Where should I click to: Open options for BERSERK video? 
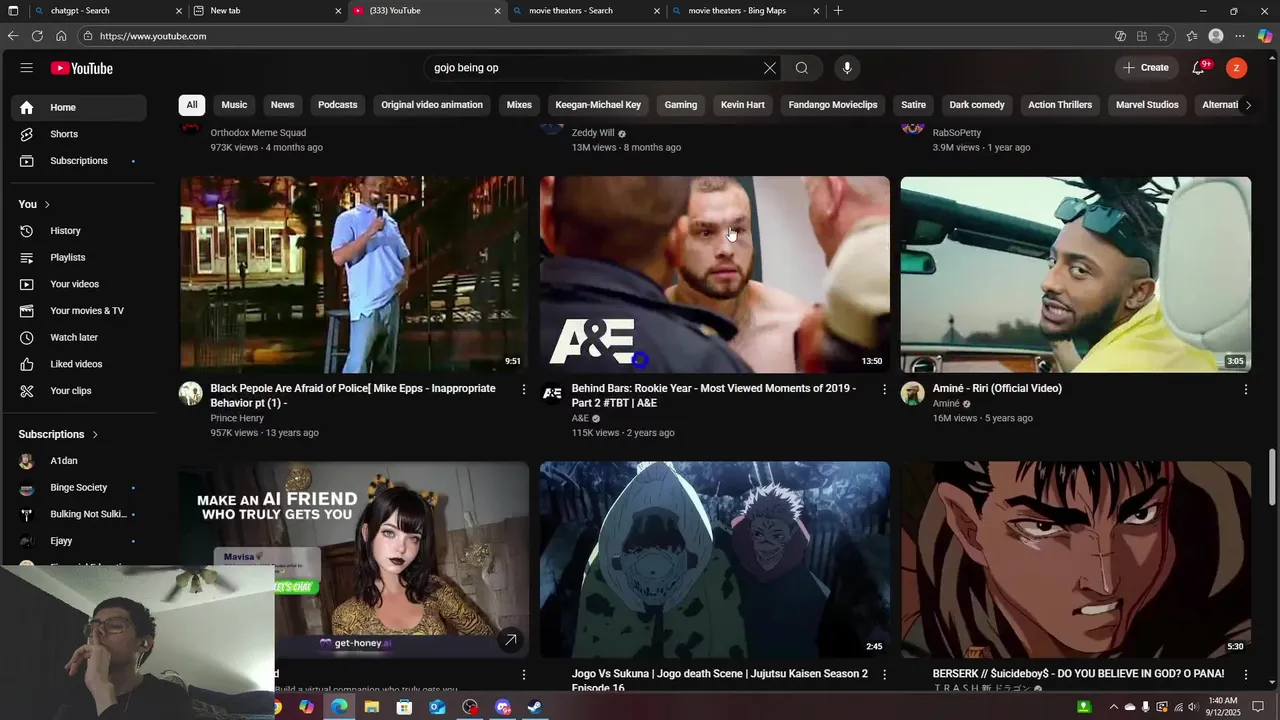pos(1245,675)
